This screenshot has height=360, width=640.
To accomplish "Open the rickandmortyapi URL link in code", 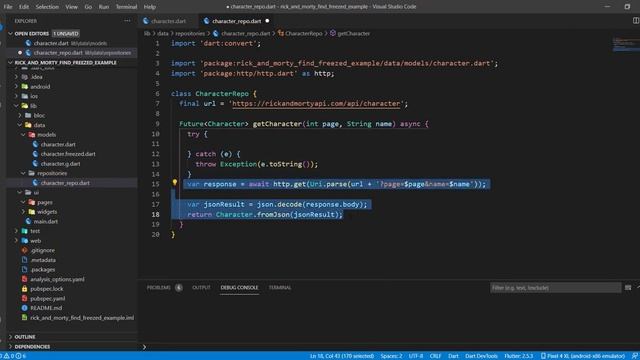I will click(x=316, y=104).
